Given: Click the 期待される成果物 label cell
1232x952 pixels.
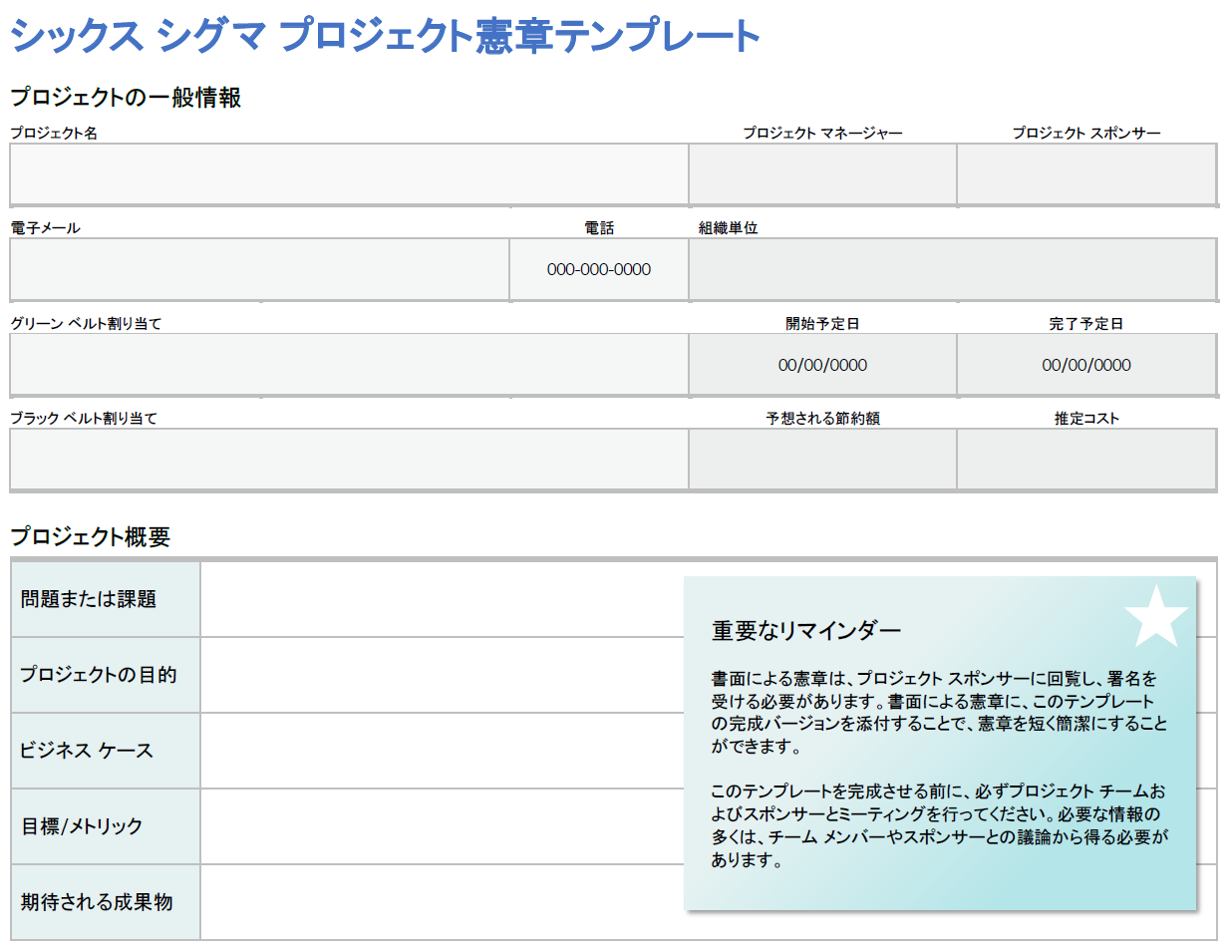Looking at the screenshot, I should [105, 901].
